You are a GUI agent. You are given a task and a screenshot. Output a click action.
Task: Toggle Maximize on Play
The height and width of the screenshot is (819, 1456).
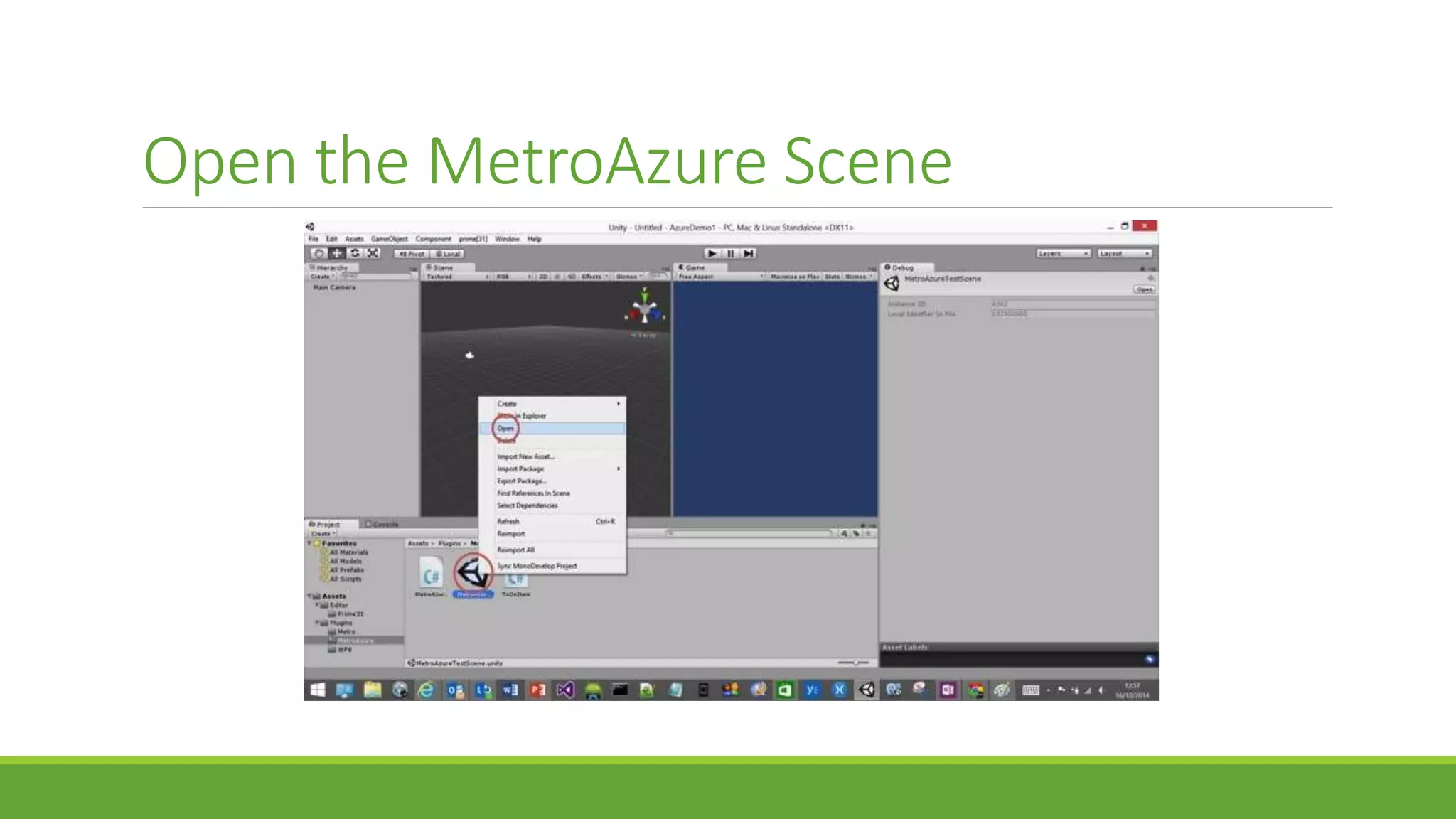click(795, 277)
